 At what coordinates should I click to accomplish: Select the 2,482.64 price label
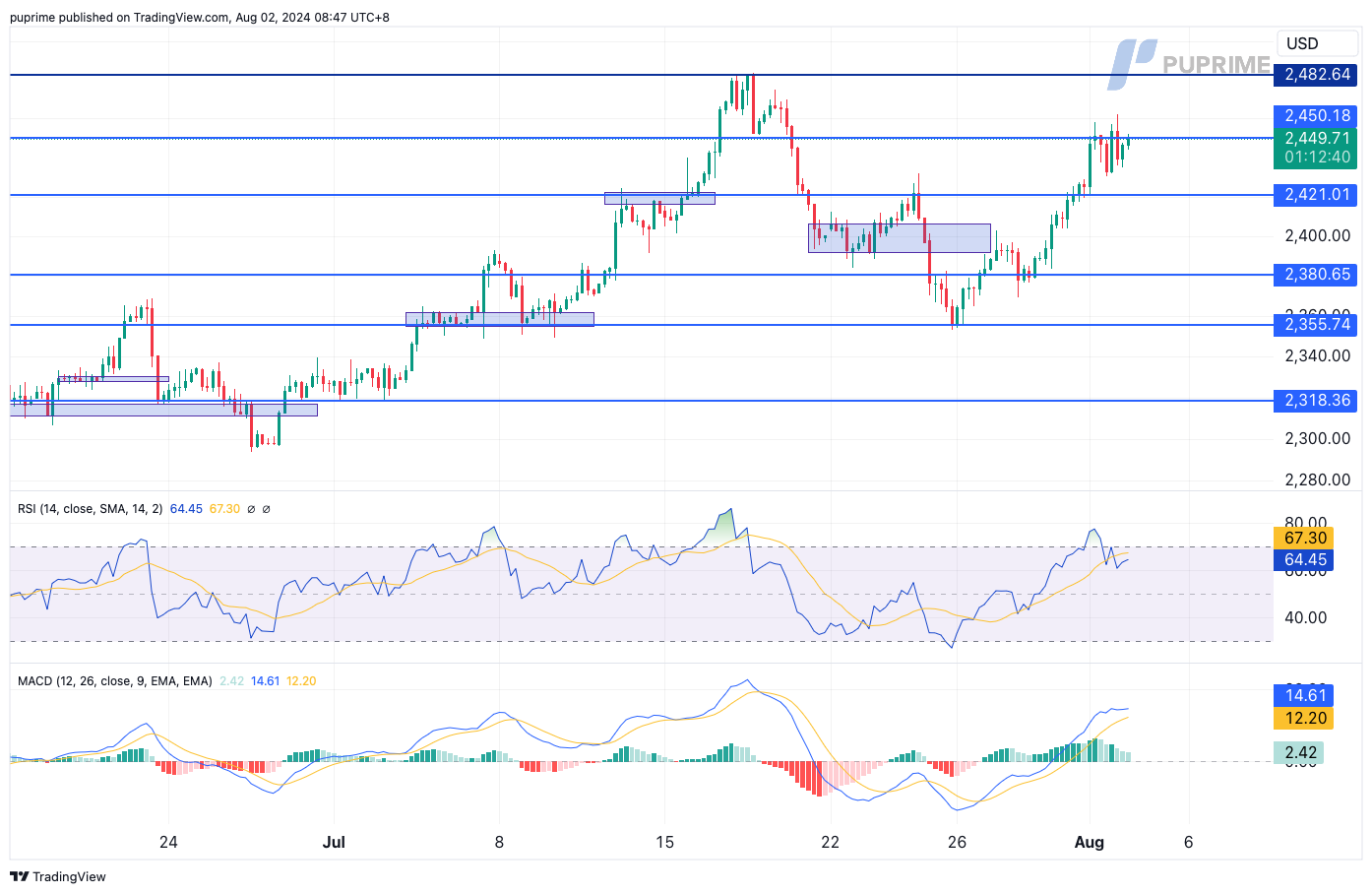(x=1315, y=75)
